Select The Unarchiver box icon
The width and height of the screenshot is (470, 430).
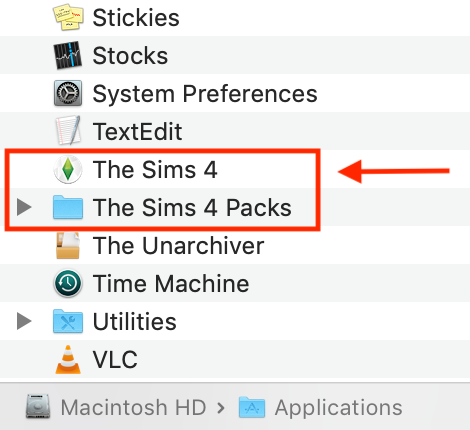[x=68, y=246]
